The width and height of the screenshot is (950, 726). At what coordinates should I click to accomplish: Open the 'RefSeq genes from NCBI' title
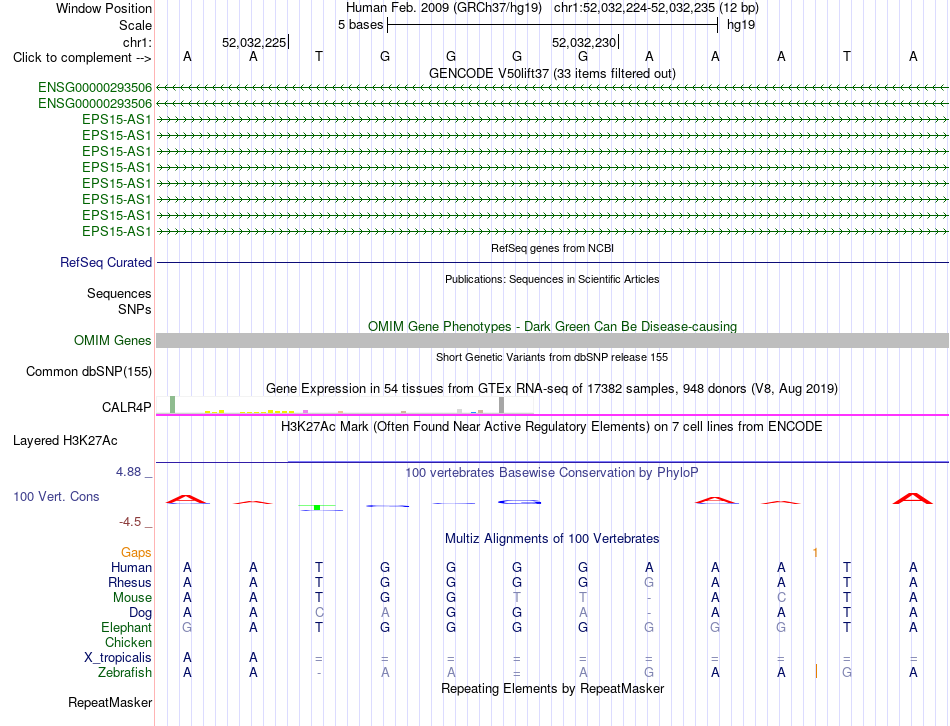point(552,248)
